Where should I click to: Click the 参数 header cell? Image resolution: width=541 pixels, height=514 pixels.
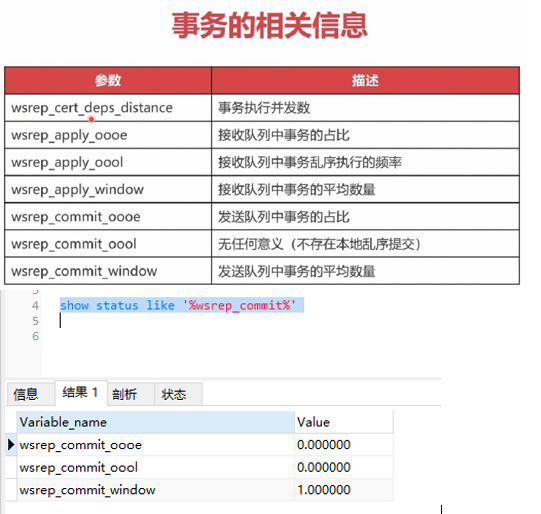(108, 80)
